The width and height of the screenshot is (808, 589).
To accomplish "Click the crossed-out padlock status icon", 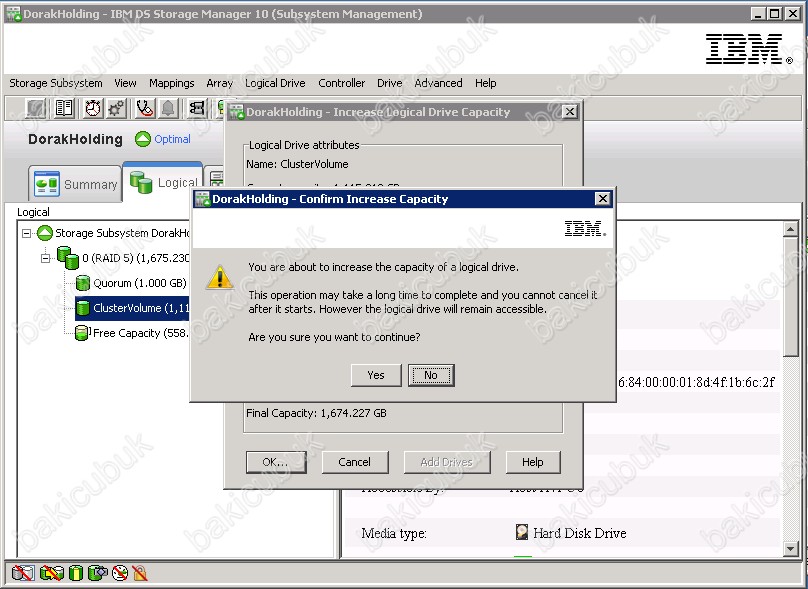I will (140, 573).
